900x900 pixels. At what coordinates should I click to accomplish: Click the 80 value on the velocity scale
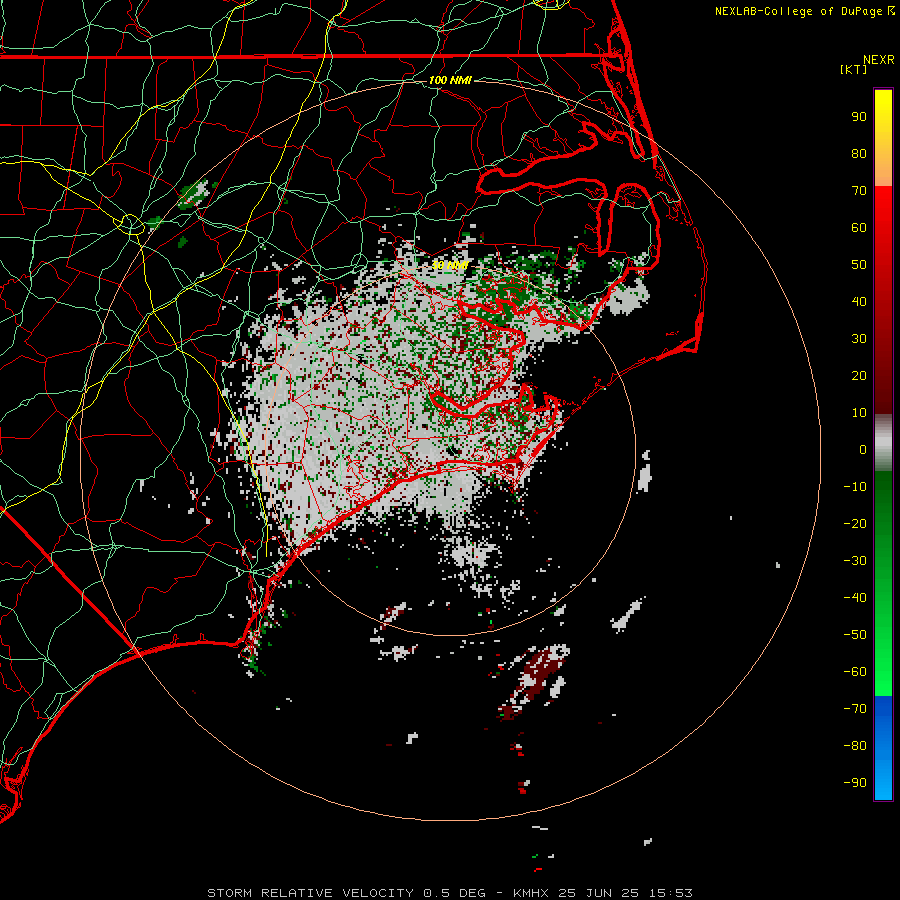pyautogui.click(x=859, y=154)
